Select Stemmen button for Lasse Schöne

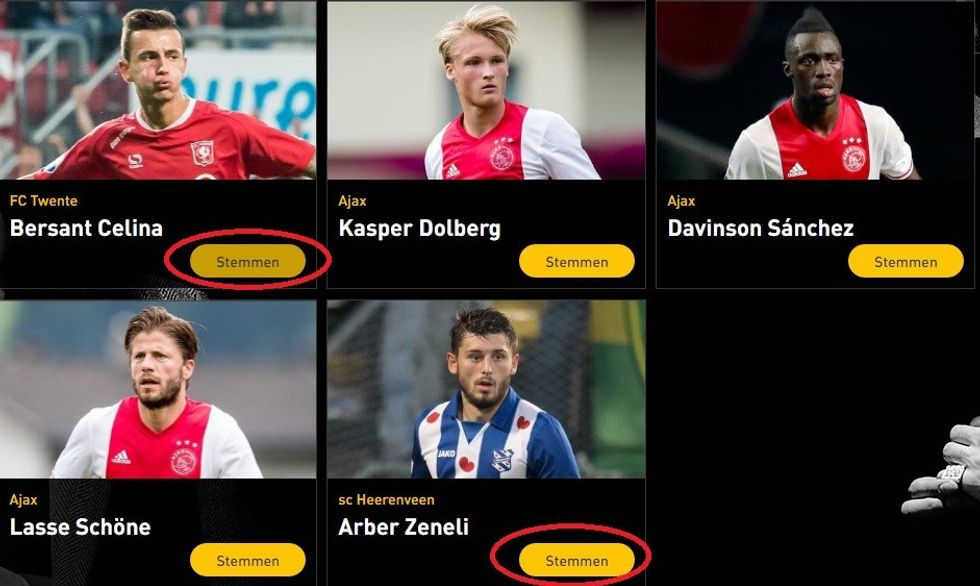(248, 560)
